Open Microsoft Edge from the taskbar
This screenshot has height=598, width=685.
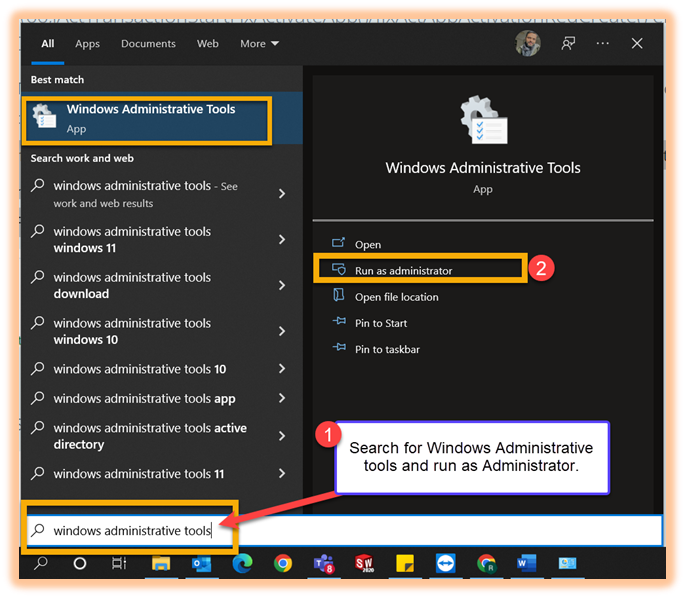(242, 564)
